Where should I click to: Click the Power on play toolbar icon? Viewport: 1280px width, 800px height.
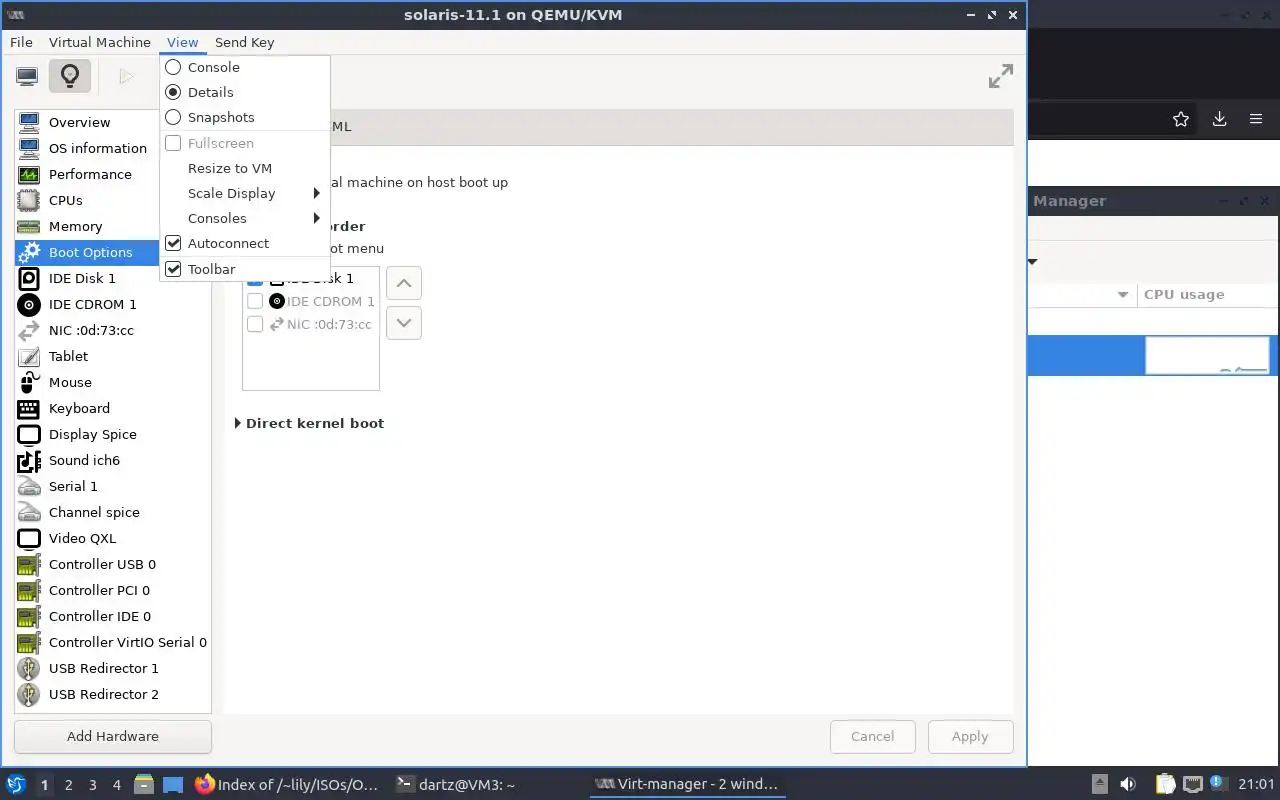coord(126,76)
